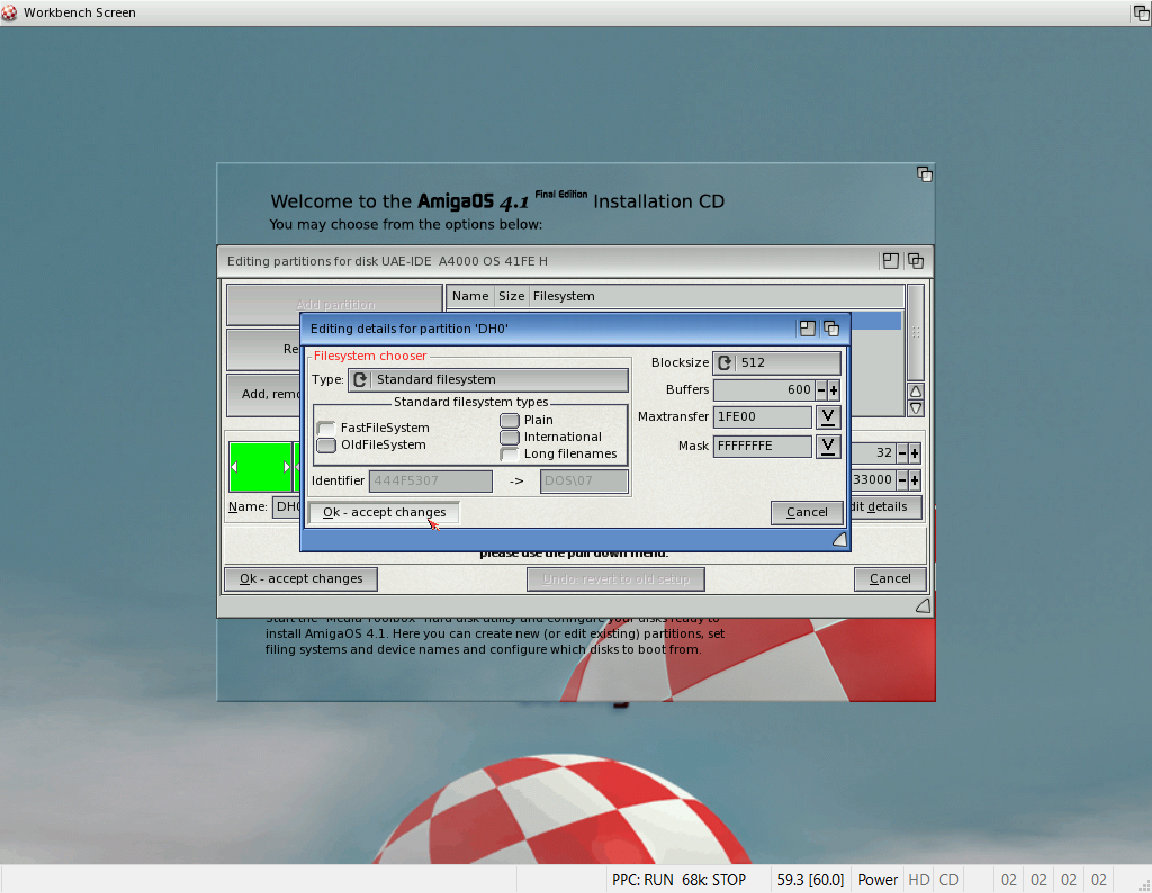Decrease Buffers with minus button
Image resolution: width=1152 pixels, height=893 pixels.
coord(821,390)
